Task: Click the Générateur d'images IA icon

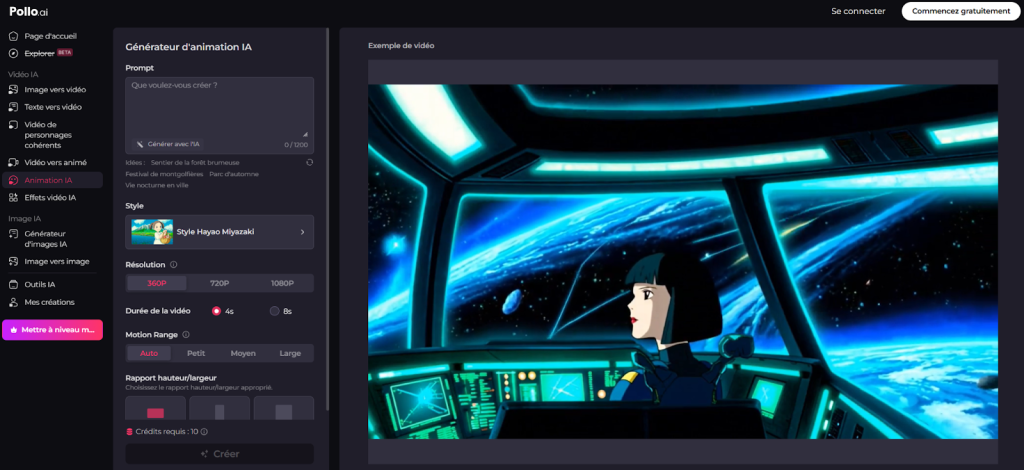Action: tap(13, 234)
